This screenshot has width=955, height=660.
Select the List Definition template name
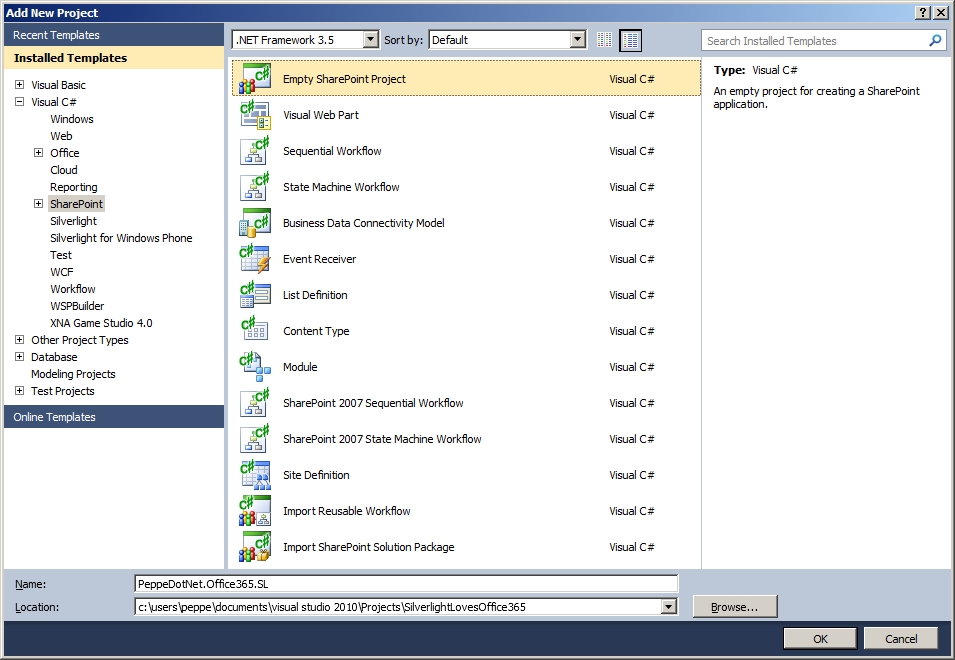[315, 295]
